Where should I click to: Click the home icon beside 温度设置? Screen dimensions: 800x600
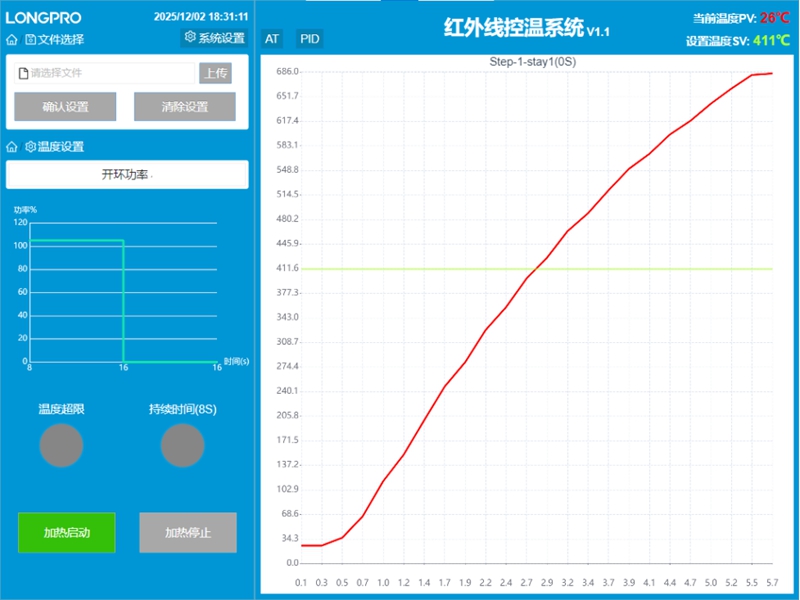click(12, 146)
